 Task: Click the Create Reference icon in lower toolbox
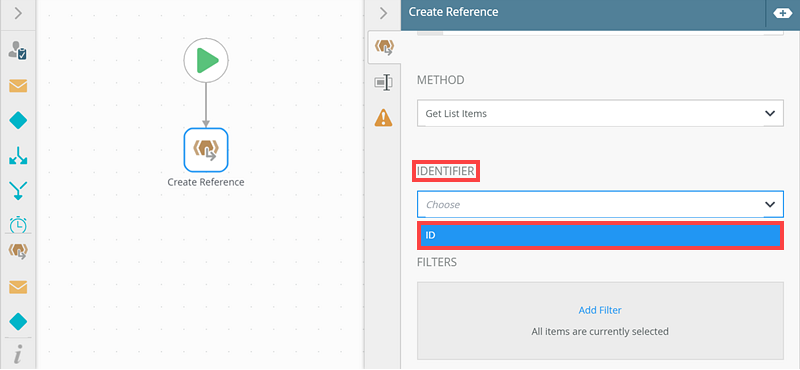[18, 252]
